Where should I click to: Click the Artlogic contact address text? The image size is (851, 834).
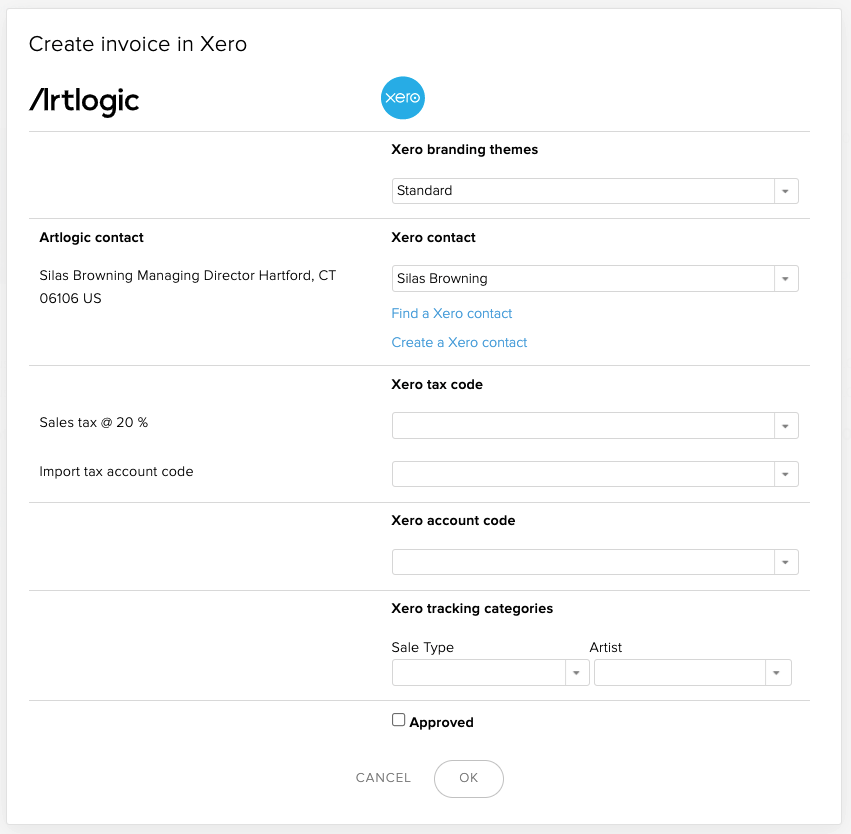tap(188, 287)
